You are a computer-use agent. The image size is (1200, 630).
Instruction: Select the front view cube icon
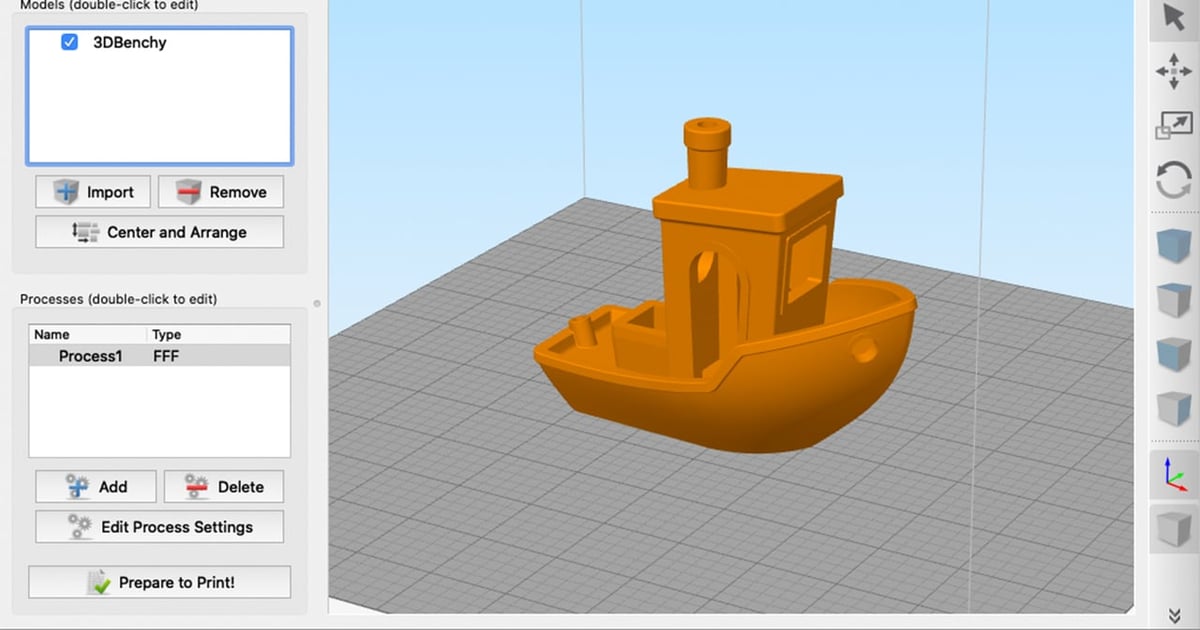click(x=1174, y=355)
